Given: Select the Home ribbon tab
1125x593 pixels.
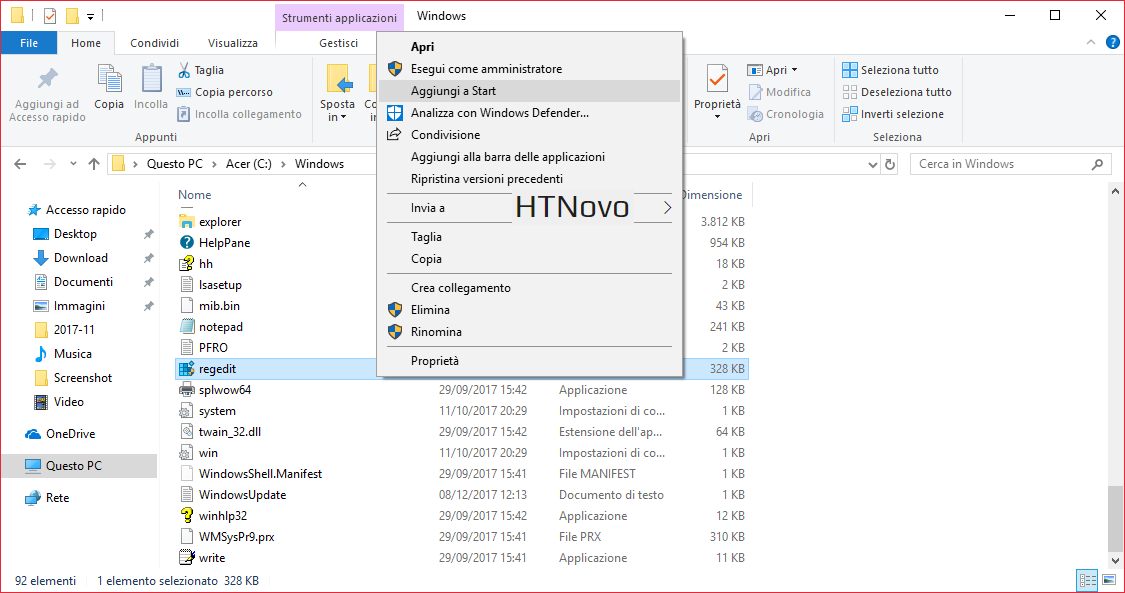Looking at the screenshot, I should (85, 43).
